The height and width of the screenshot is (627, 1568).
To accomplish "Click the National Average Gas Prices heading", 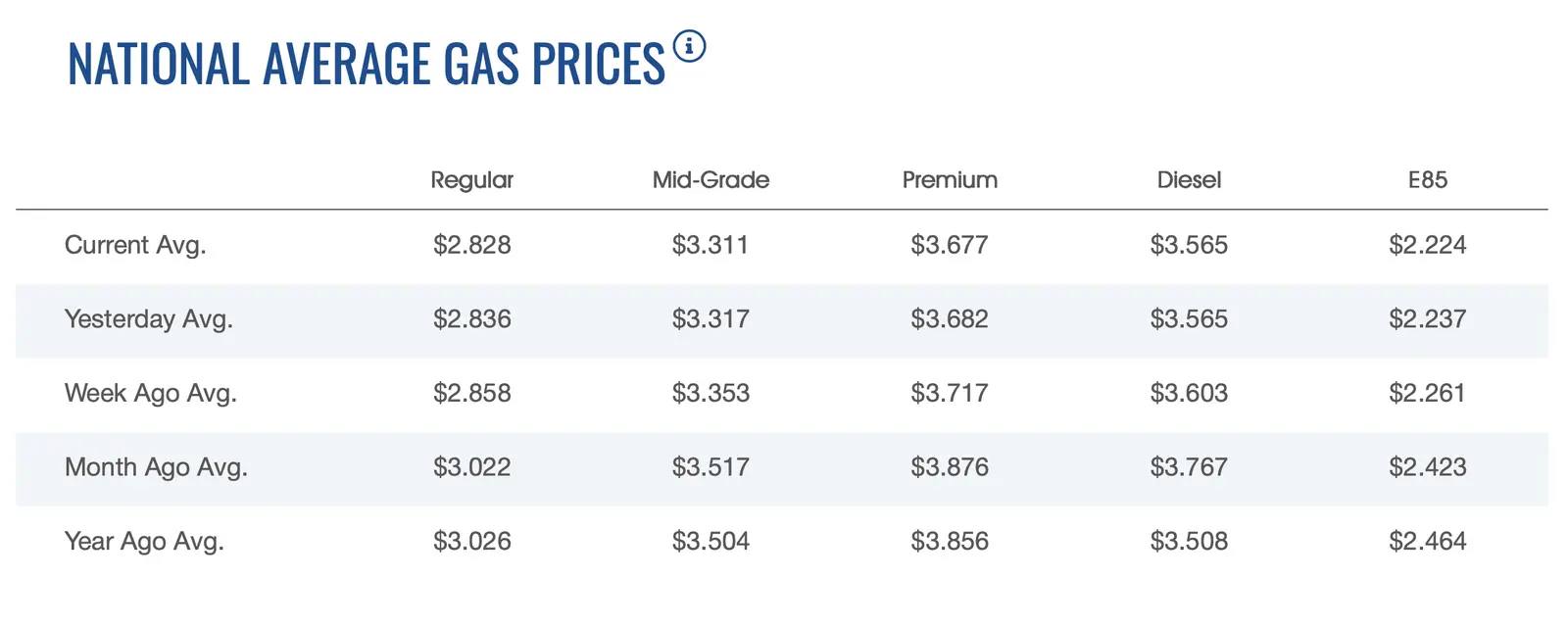I will [366, 65].
